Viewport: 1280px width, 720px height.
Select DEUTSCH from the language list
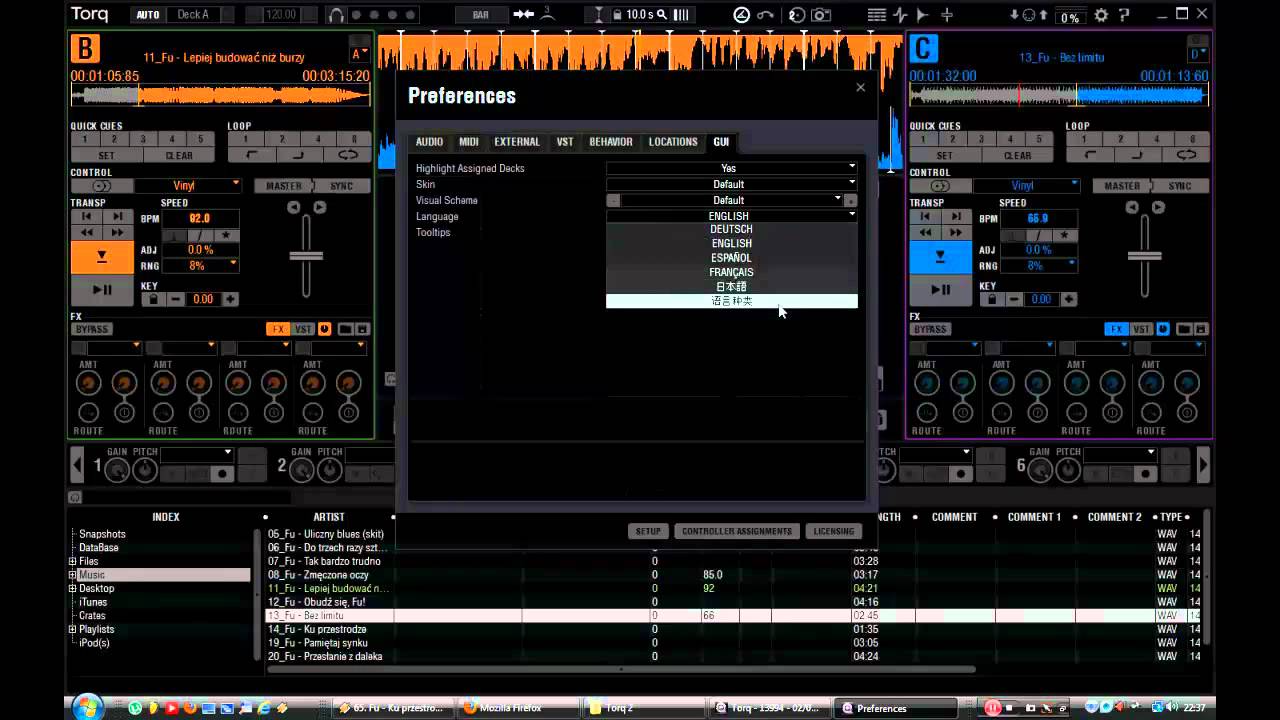(x=732, y=229)
